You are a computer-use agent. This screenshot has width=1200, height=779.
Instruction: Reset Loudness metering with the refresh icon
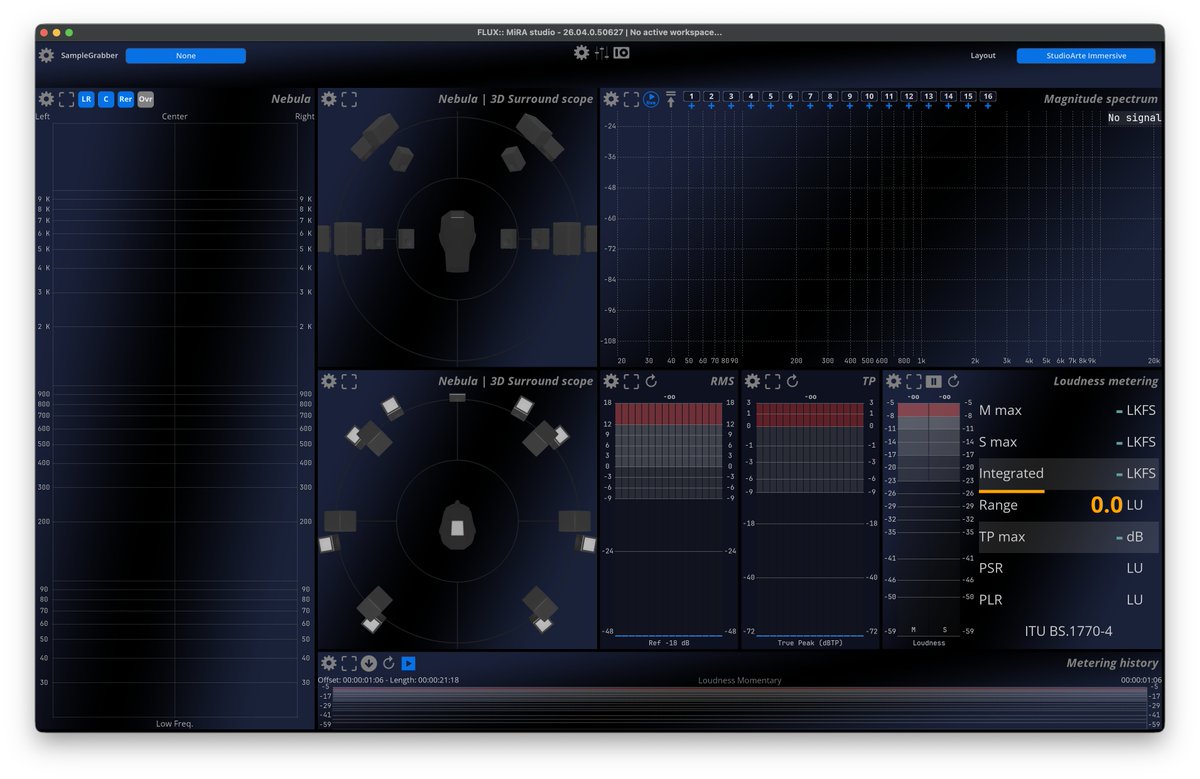(x=953, y=381)
